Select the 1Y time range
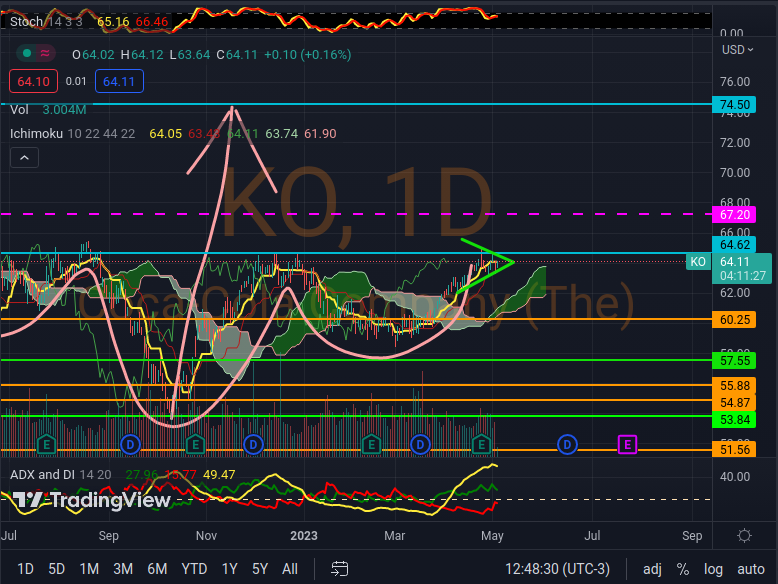778x584 pixels. 230,569
